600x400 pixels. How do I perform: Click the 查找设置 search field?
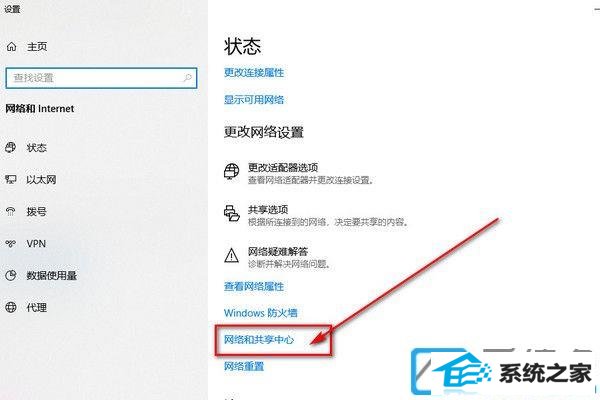(x=101, y=78)
